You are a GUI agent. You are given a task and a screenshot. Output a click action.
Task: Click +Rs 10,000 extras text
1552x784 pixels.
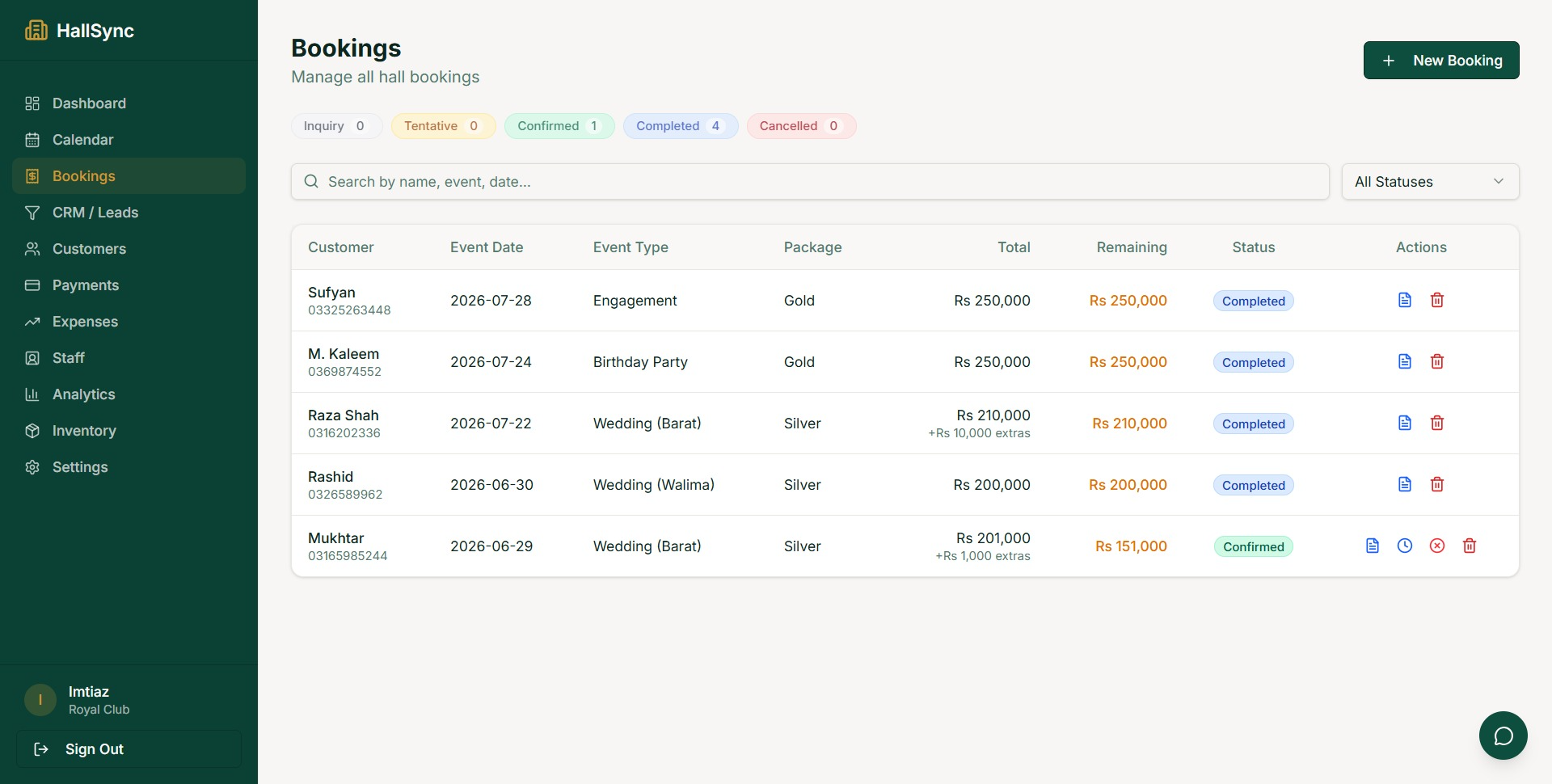979,433
